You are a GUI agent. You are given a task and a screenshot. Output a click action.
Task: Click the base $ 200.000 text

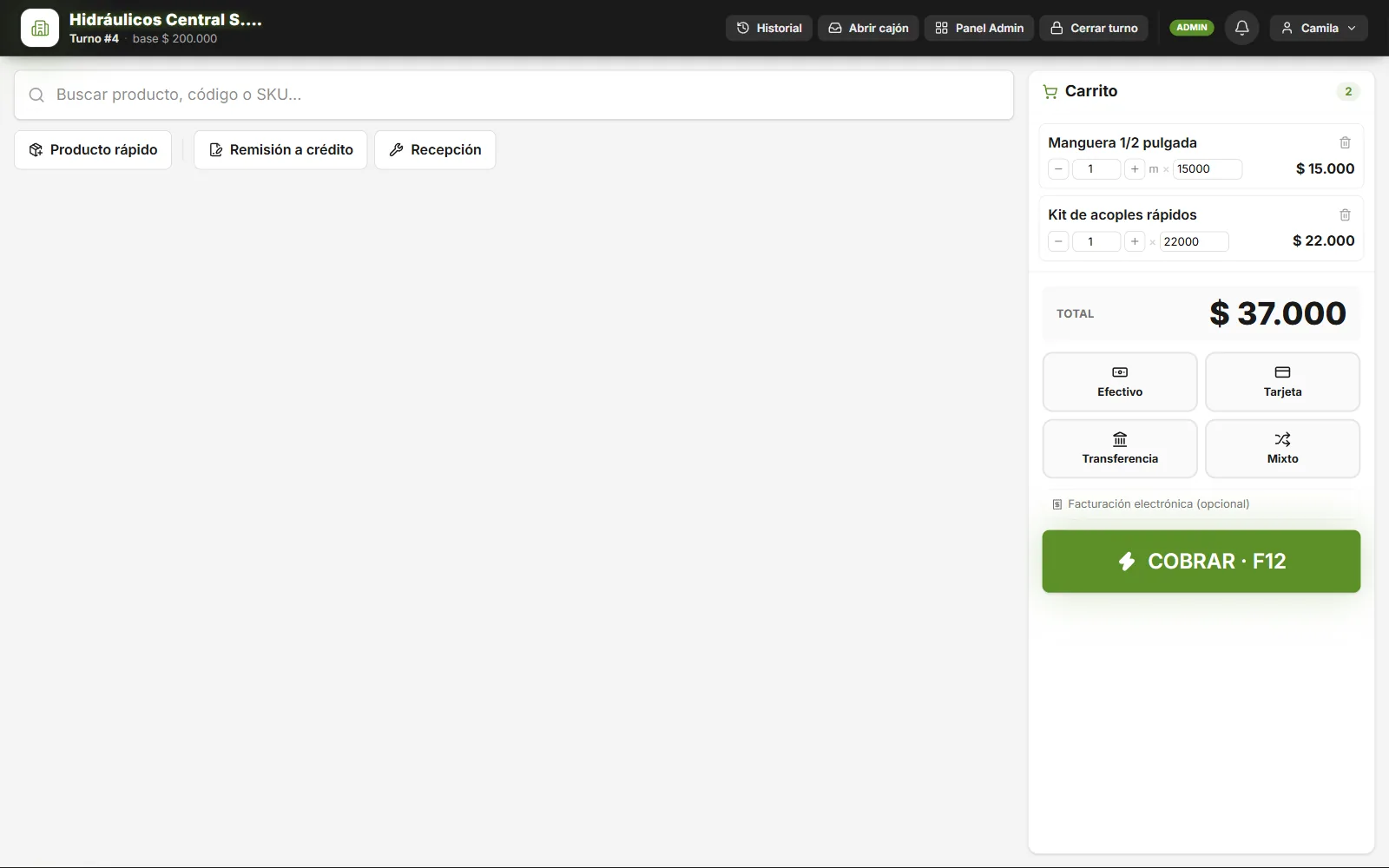174,39
